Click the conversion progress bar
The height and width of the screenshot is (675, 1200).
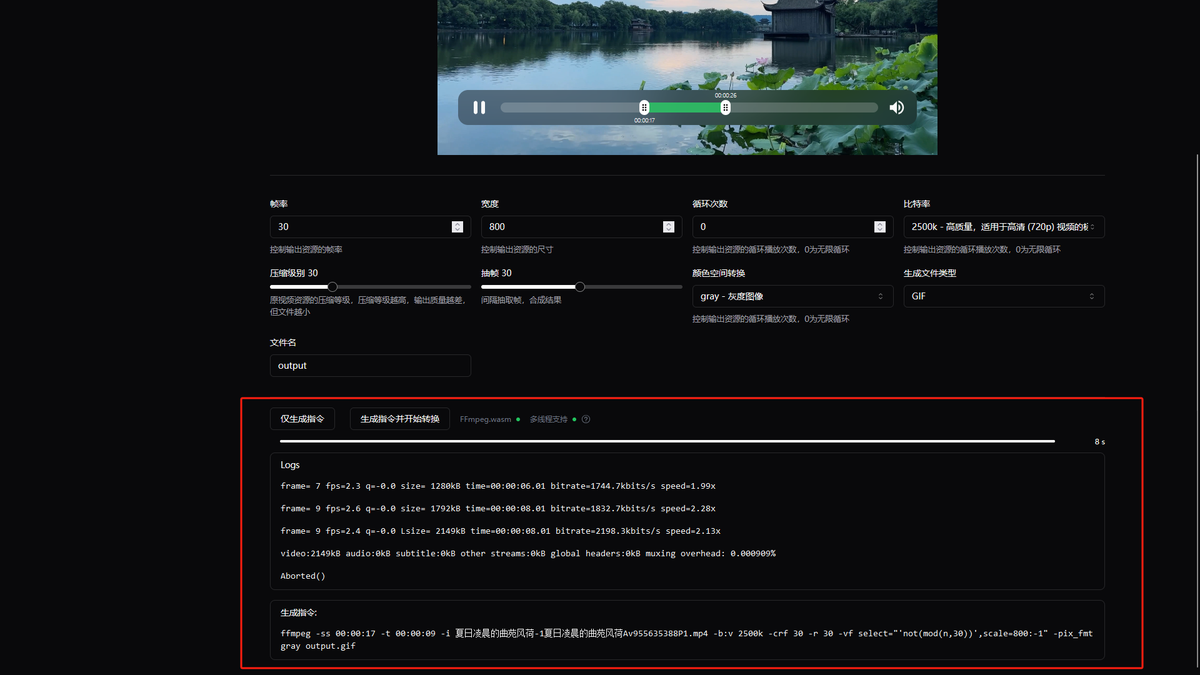tap(667, 440)
